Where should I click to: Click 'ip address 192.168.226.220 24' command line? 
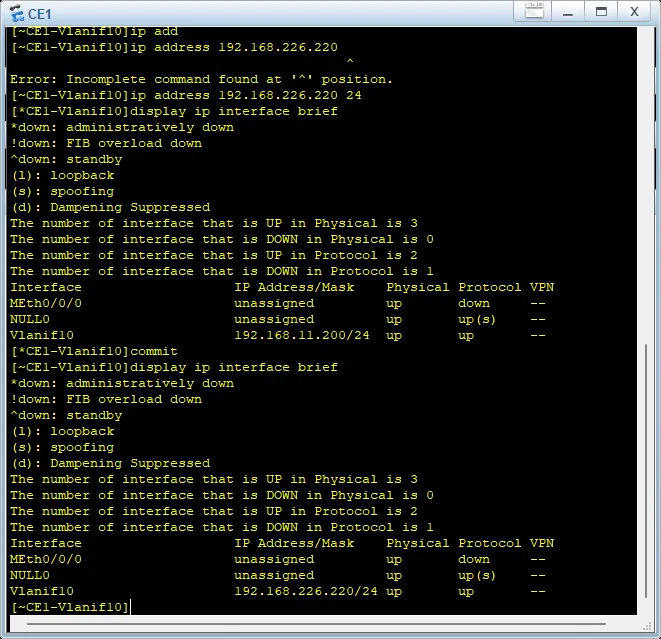pyautogui.click(x=186, y=95)
